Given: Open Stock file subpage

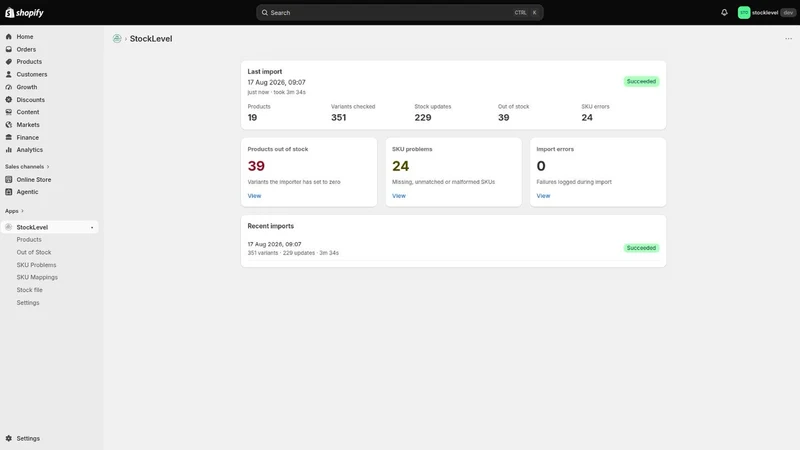Looking at the screenshot, I should (x=30, y=290).
